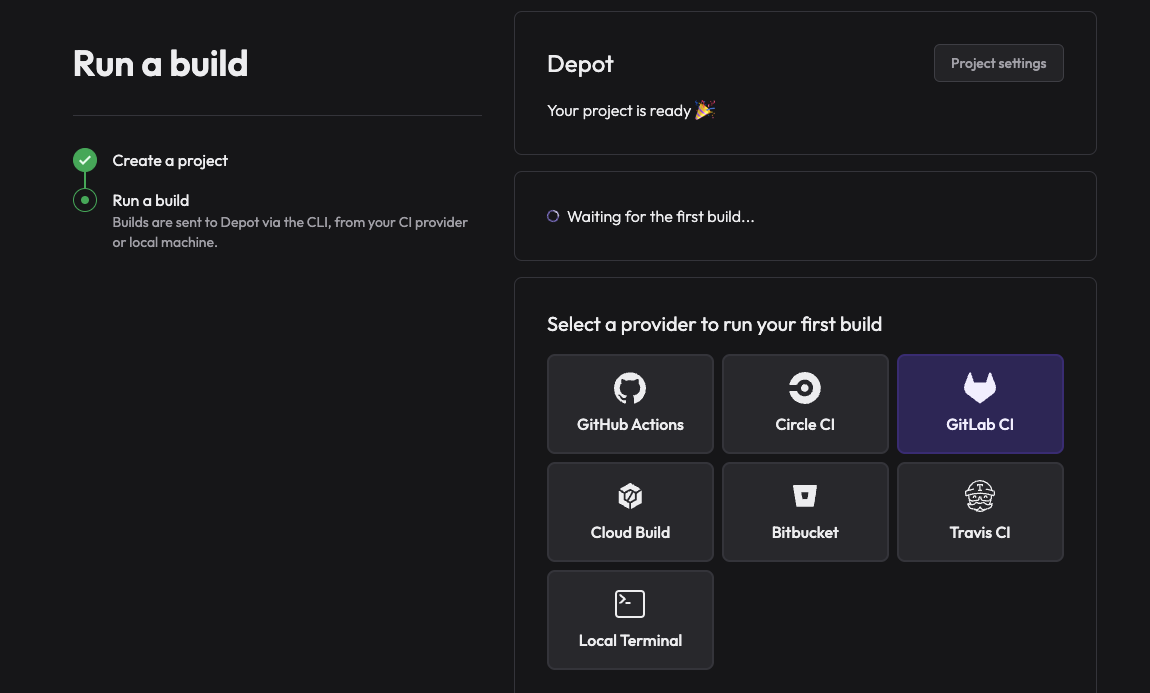Click the Bitbucket bucket logo icon

coord(805,496)
